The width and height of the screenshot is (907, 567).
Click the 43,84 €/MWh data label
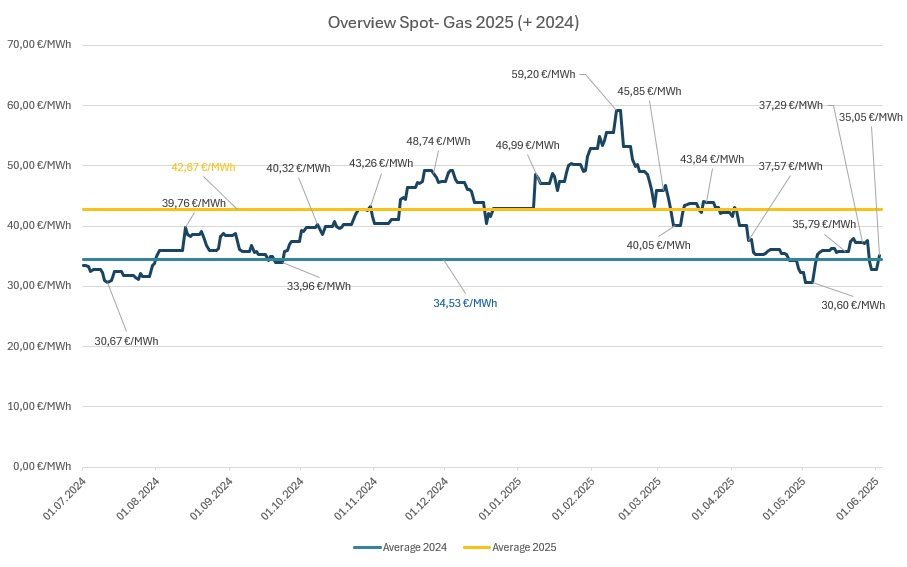coord(712,159)
